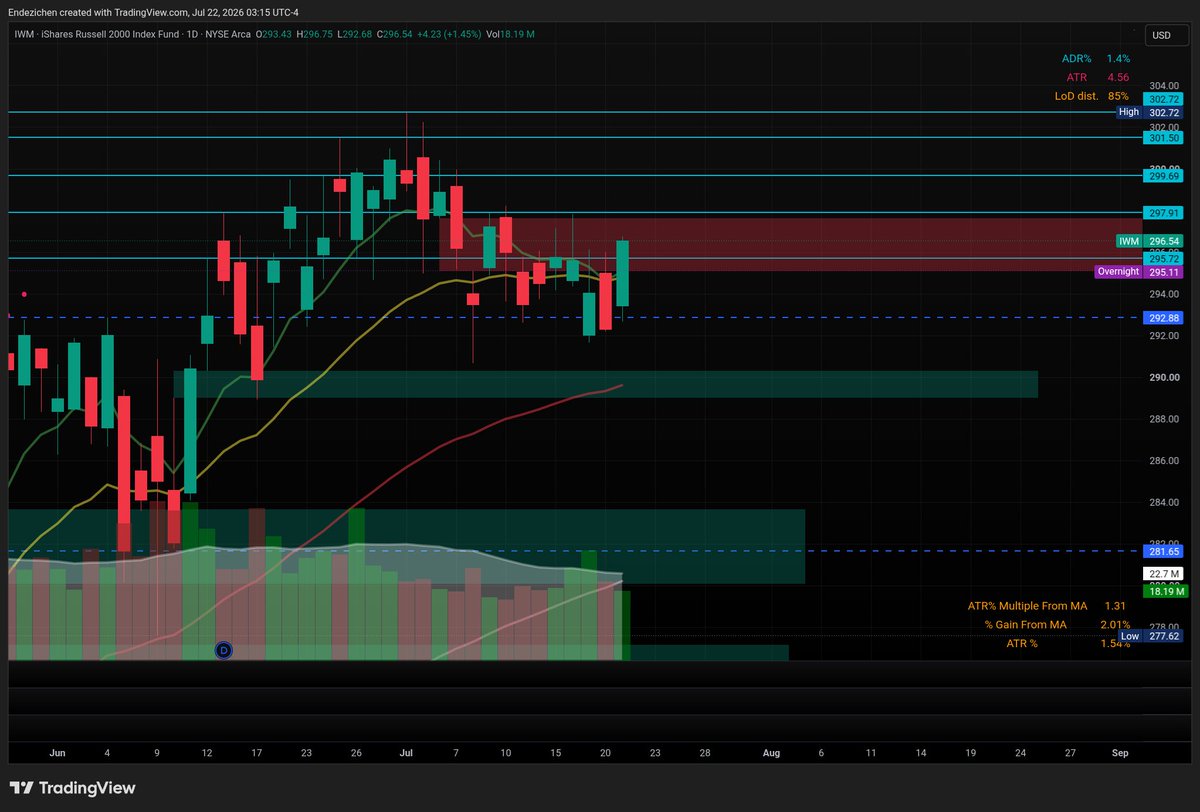Select the 281.65 dashed line price label

(x=1165, y=551)
